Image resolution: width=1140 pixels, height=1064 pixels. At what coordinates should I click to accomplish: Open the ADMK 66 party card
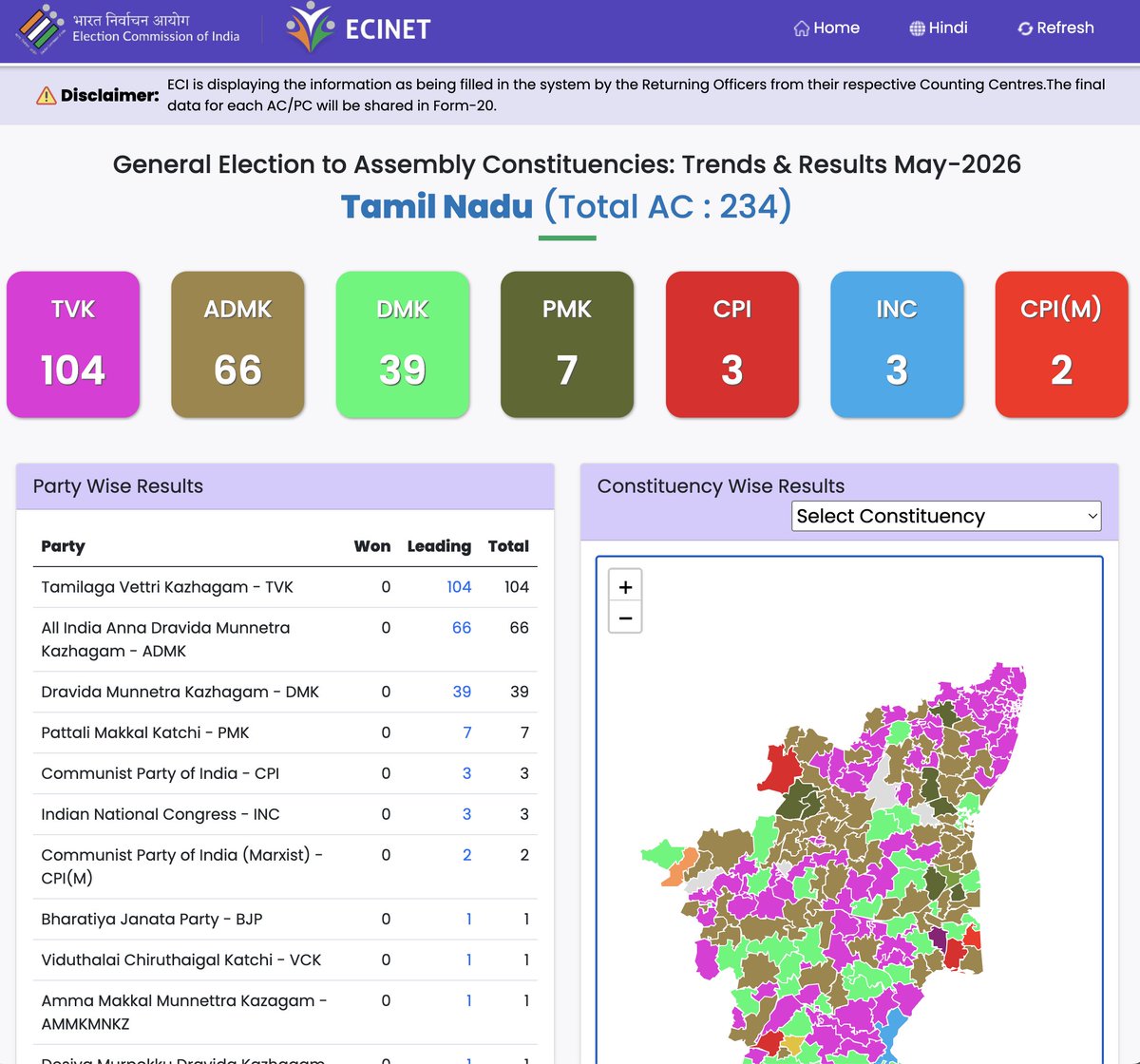(237, 344)
